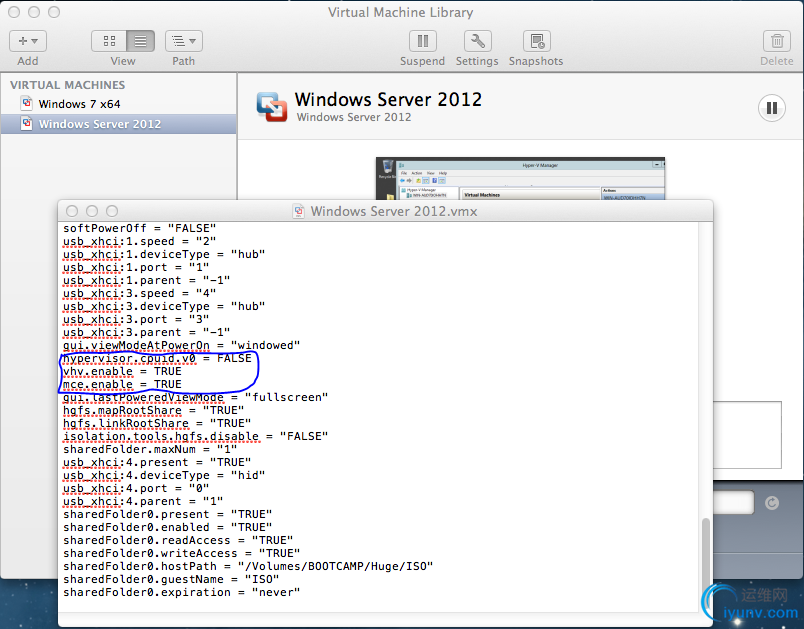Click line usb_xhci:4.port = "0"
The width and height of the screenshot is (804, 629).
pos(136,489)
